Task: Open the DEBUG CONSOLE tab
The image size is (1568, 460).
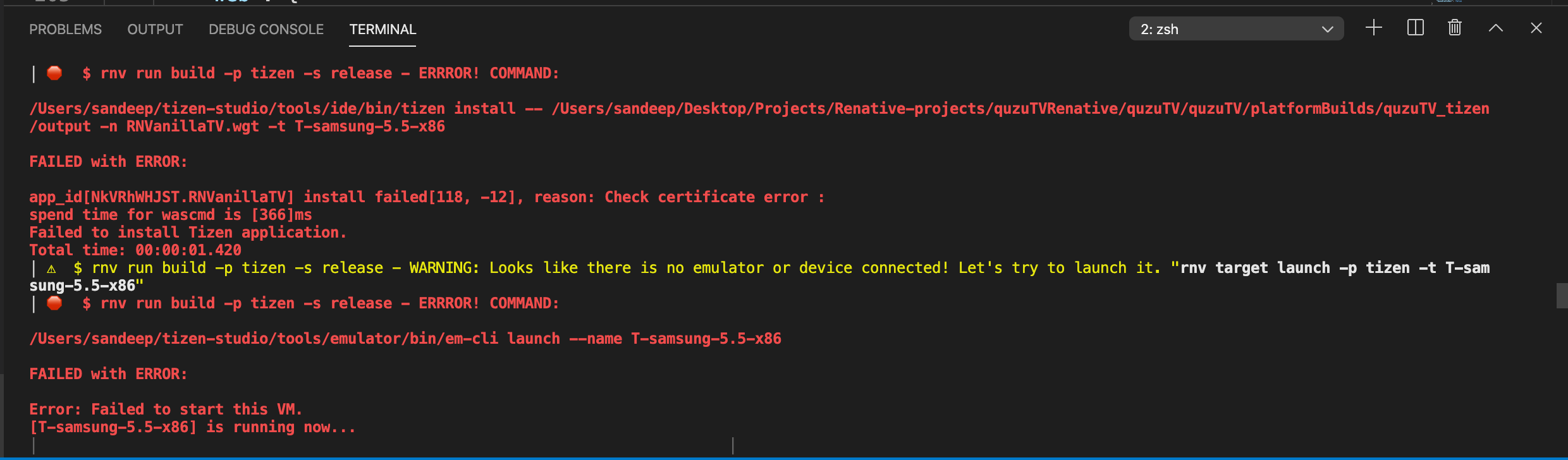Action: point(266,29)
